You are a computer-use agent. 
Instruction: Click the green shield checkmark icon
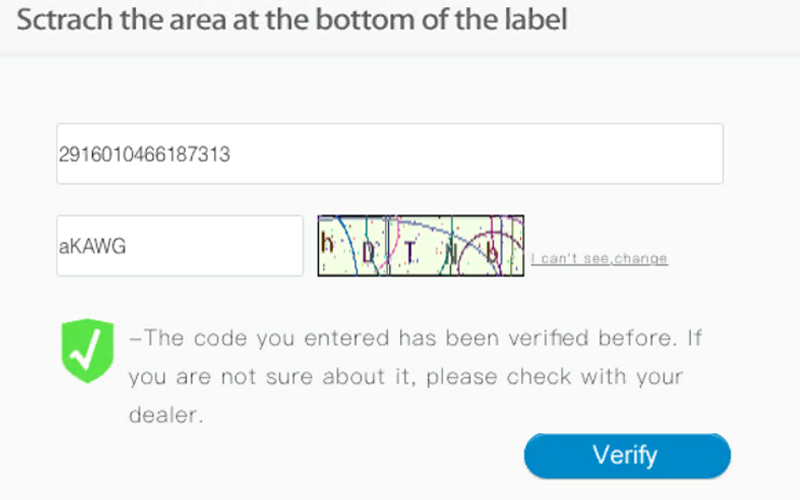(x=87, y=351)
